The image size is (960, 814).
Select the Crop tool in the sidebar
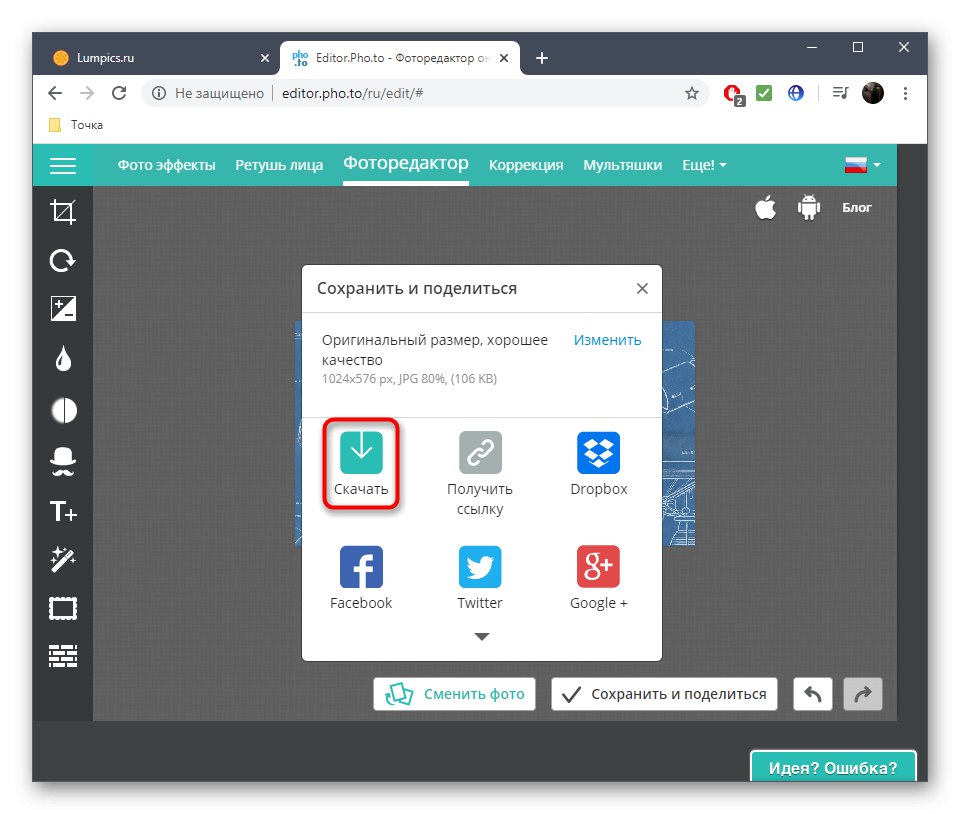click(62, 211)
